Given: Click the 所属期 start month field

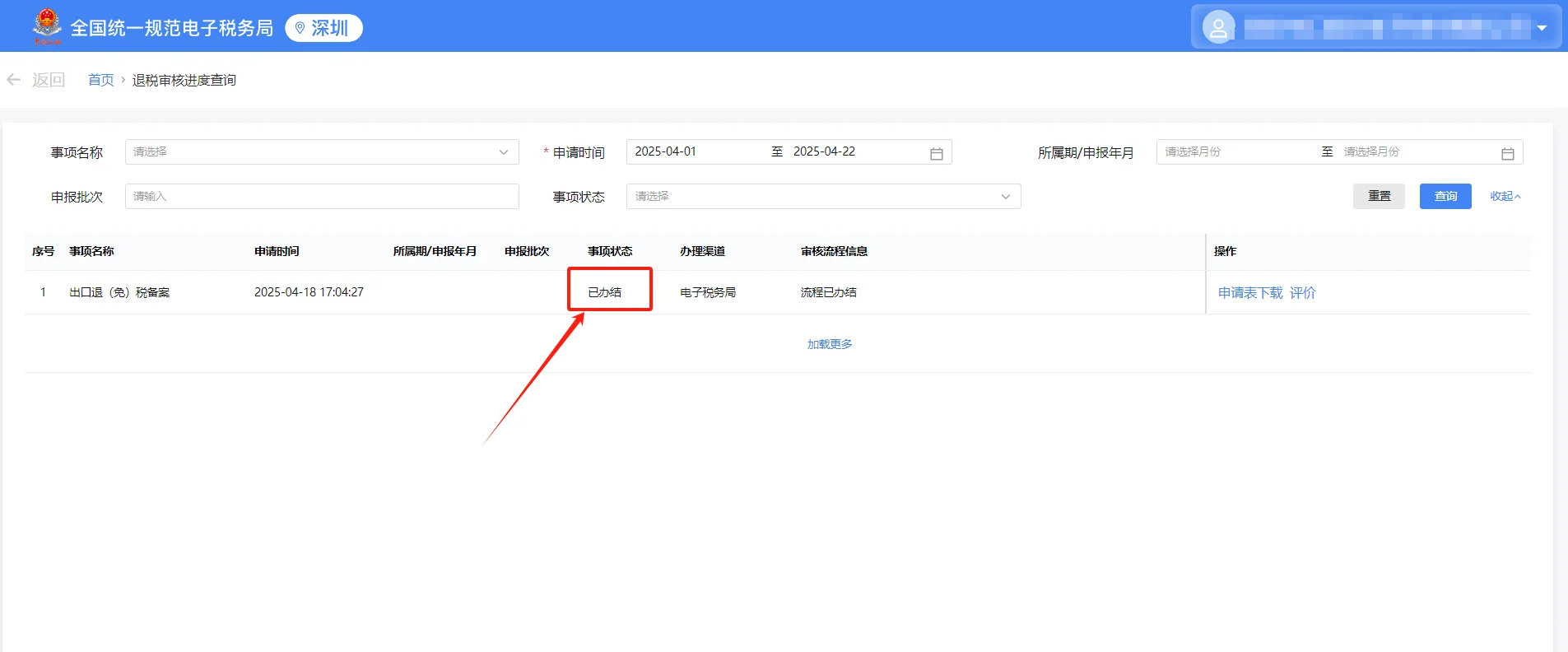Looking at the screenshot, I should click(1193, 151).
